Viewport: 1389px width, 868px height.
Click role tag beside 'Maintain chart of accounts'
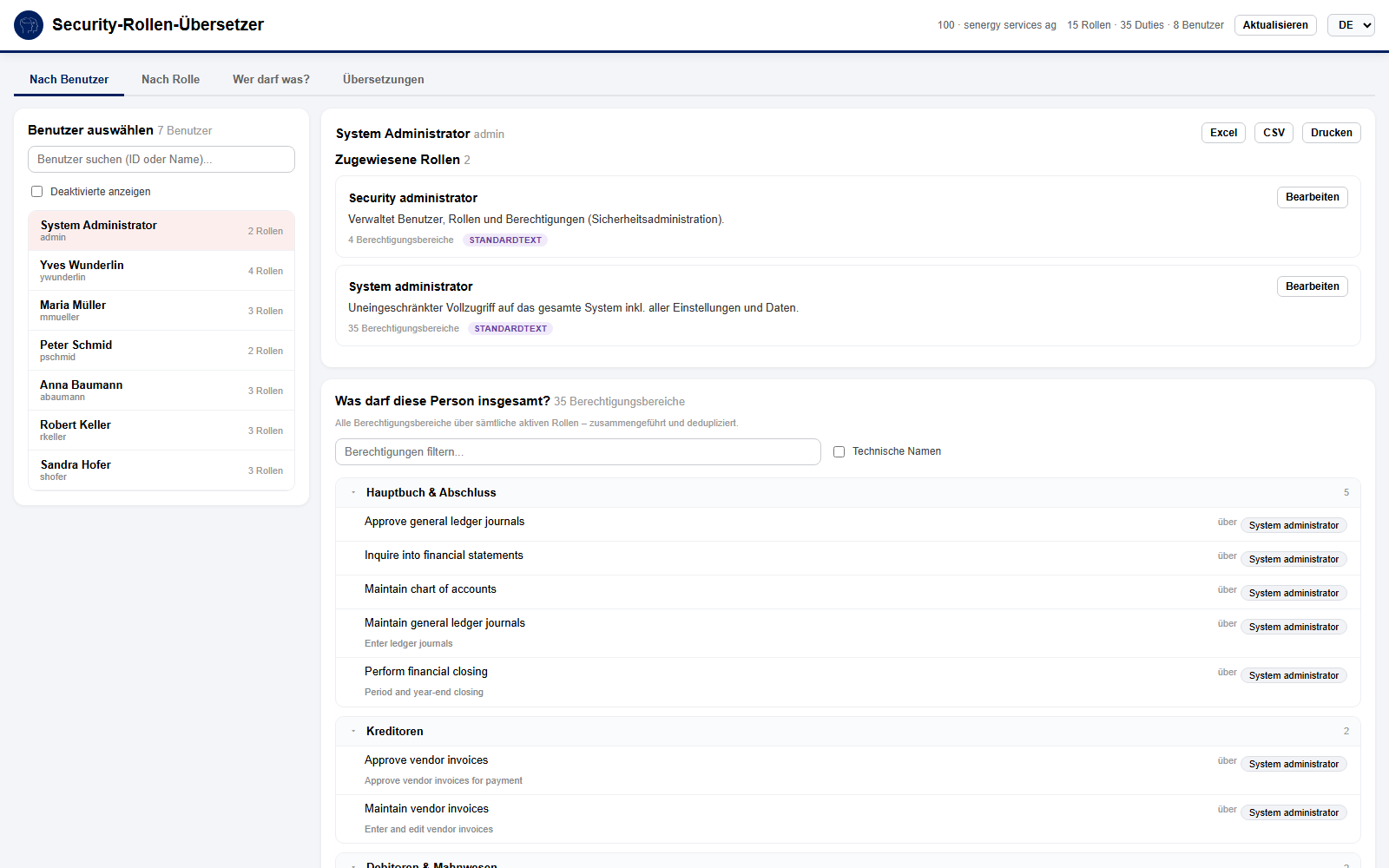(1294, 593)
